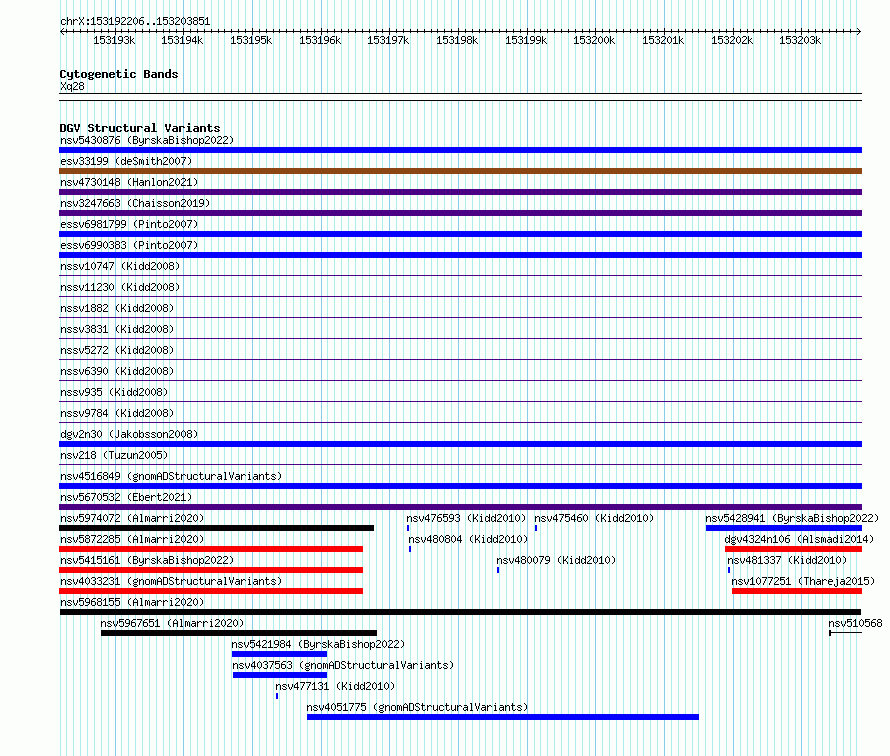This screenshot has height=756, width=890.
Task: Click the nsv477131 (Kidd2010) small blue marker
Action: [x=277, y=696]
